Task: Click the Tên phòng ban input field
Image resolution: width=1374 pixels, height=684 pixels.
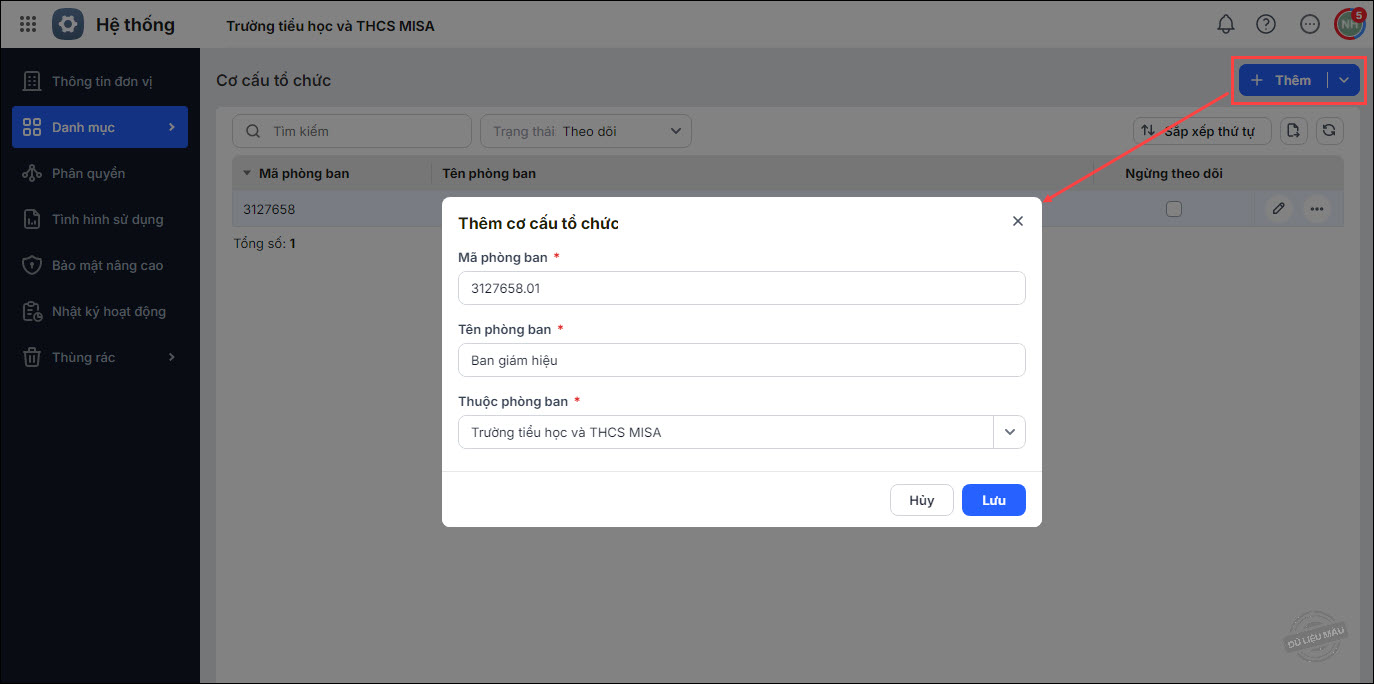Action: pos(741,360)
